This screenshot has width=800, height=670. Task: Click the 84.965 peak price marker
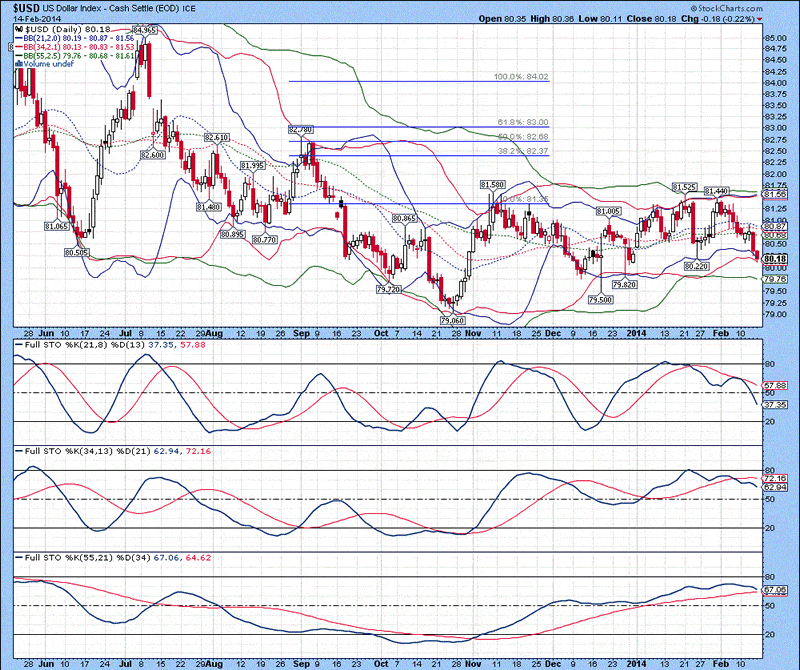coord(145,32)
